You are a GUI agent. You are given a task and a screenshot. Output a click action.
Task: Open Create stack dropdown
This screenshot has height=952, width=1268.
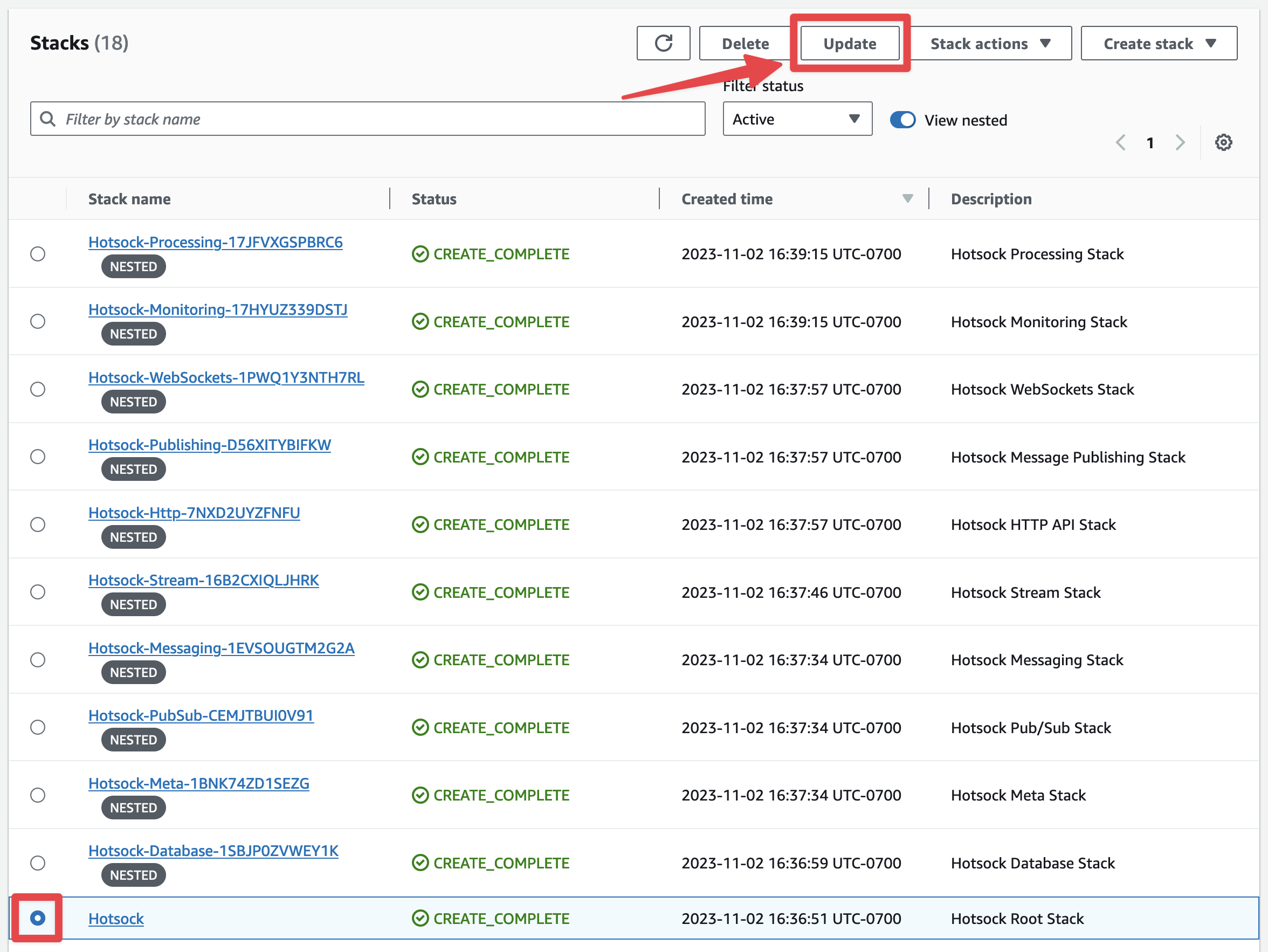coord(1159,43)
